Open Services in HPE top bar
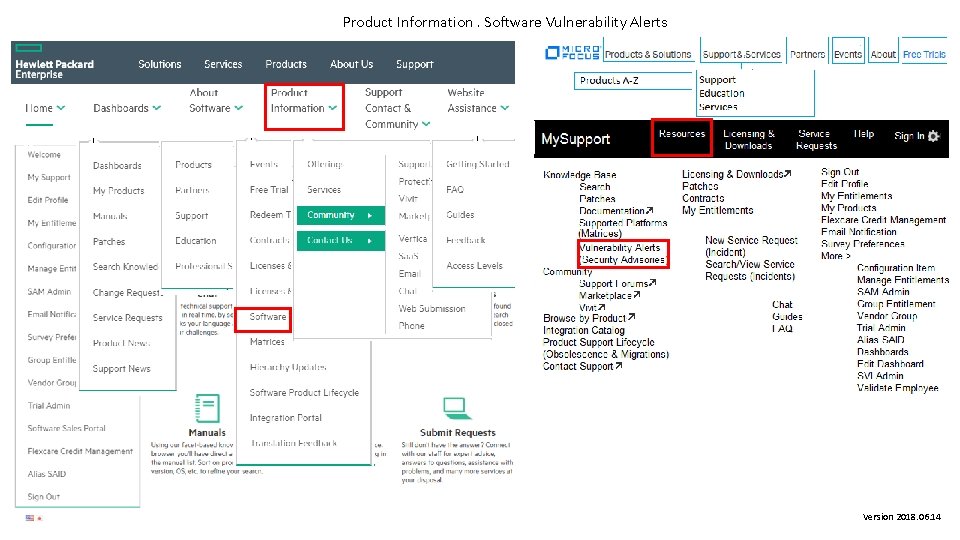The height and width of the screenshot is (540, 960). pyautogui.click(x=223, y=64)
